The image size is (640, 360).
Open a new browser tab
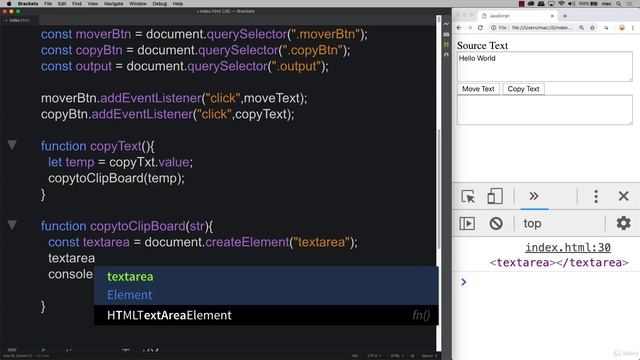pyautogui.click(x=565, y=16)
